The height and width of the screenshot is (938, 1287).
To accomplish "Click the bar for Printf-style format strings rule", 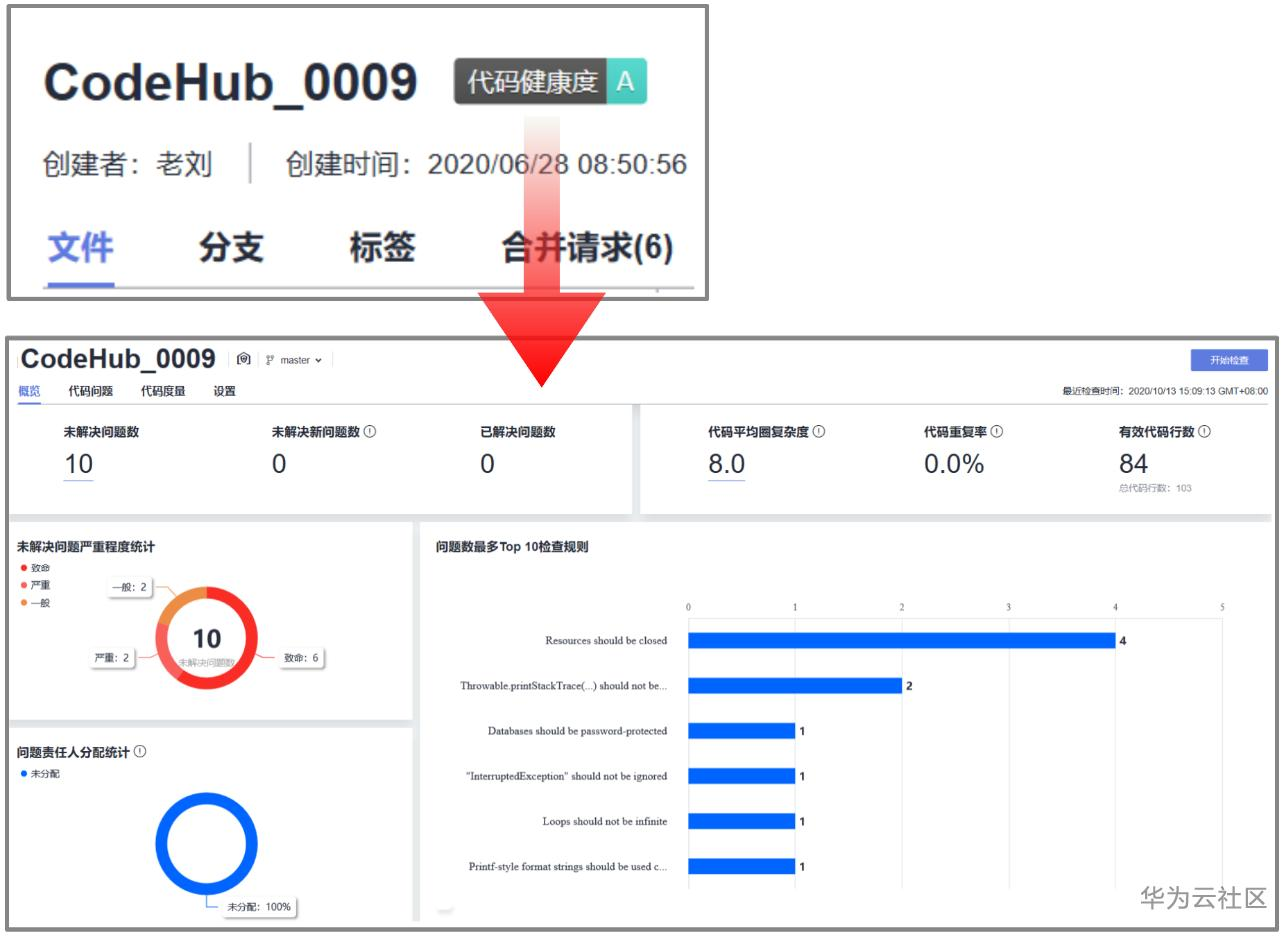I will 741,867.
